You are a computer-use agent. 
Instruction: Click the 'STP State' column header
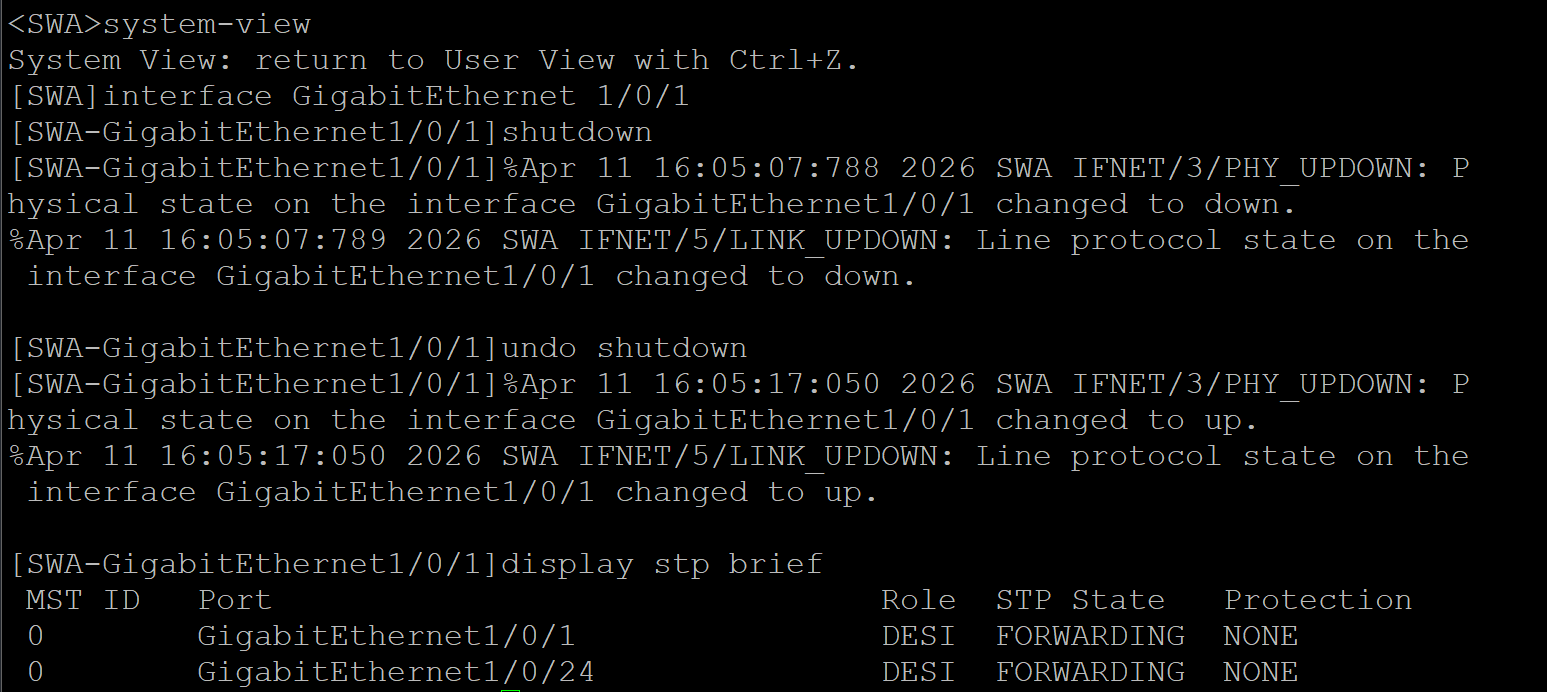pyautogui.click(x=1080, y=600)
